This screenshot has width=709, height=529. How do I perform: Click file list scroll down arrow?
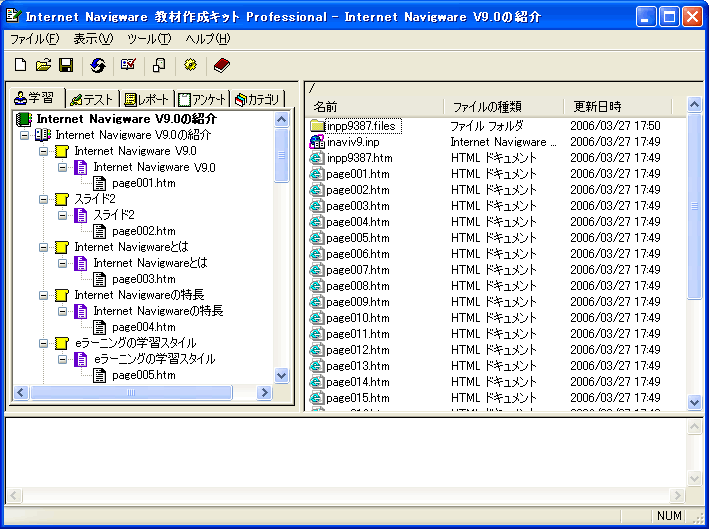[694, 401]
